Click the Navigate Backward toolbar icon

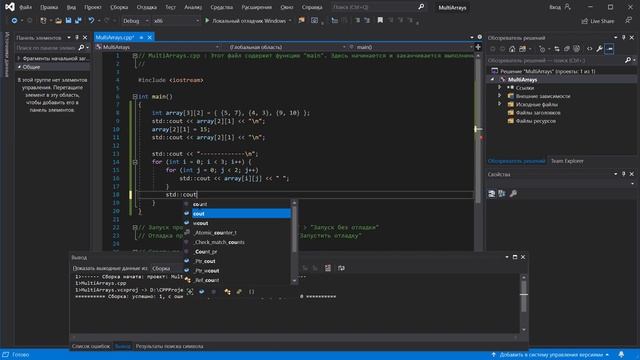14,20
